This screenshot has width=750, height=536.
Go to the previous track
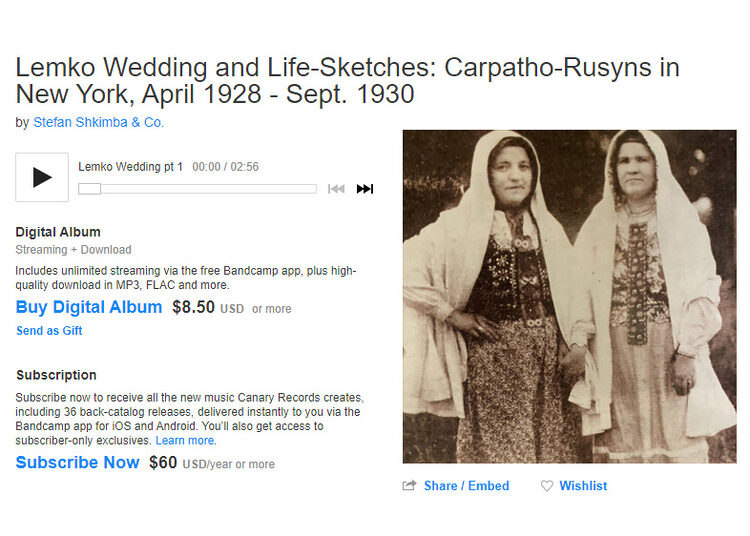[x=336, y=189]
